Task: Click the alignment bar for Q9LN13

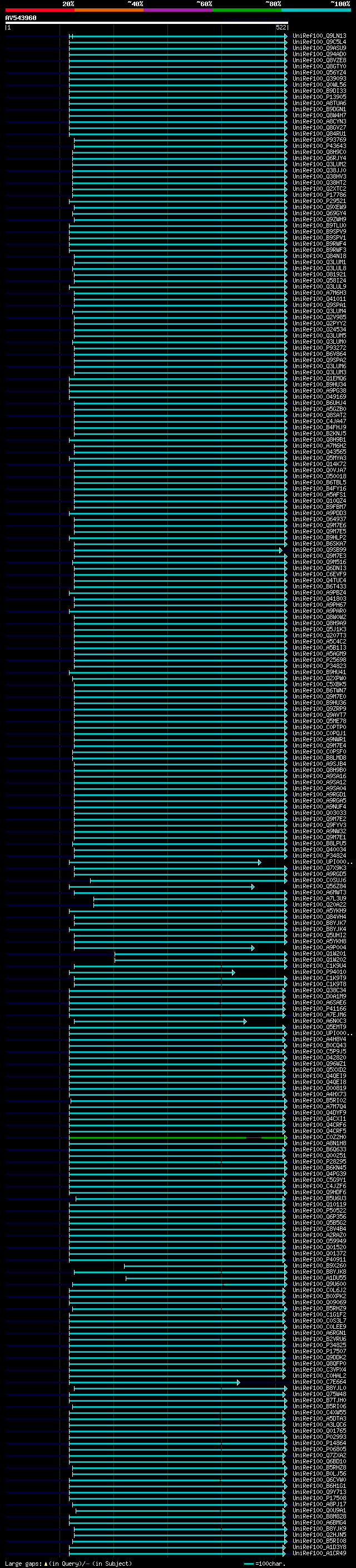Action: click(x=177, y=36)
